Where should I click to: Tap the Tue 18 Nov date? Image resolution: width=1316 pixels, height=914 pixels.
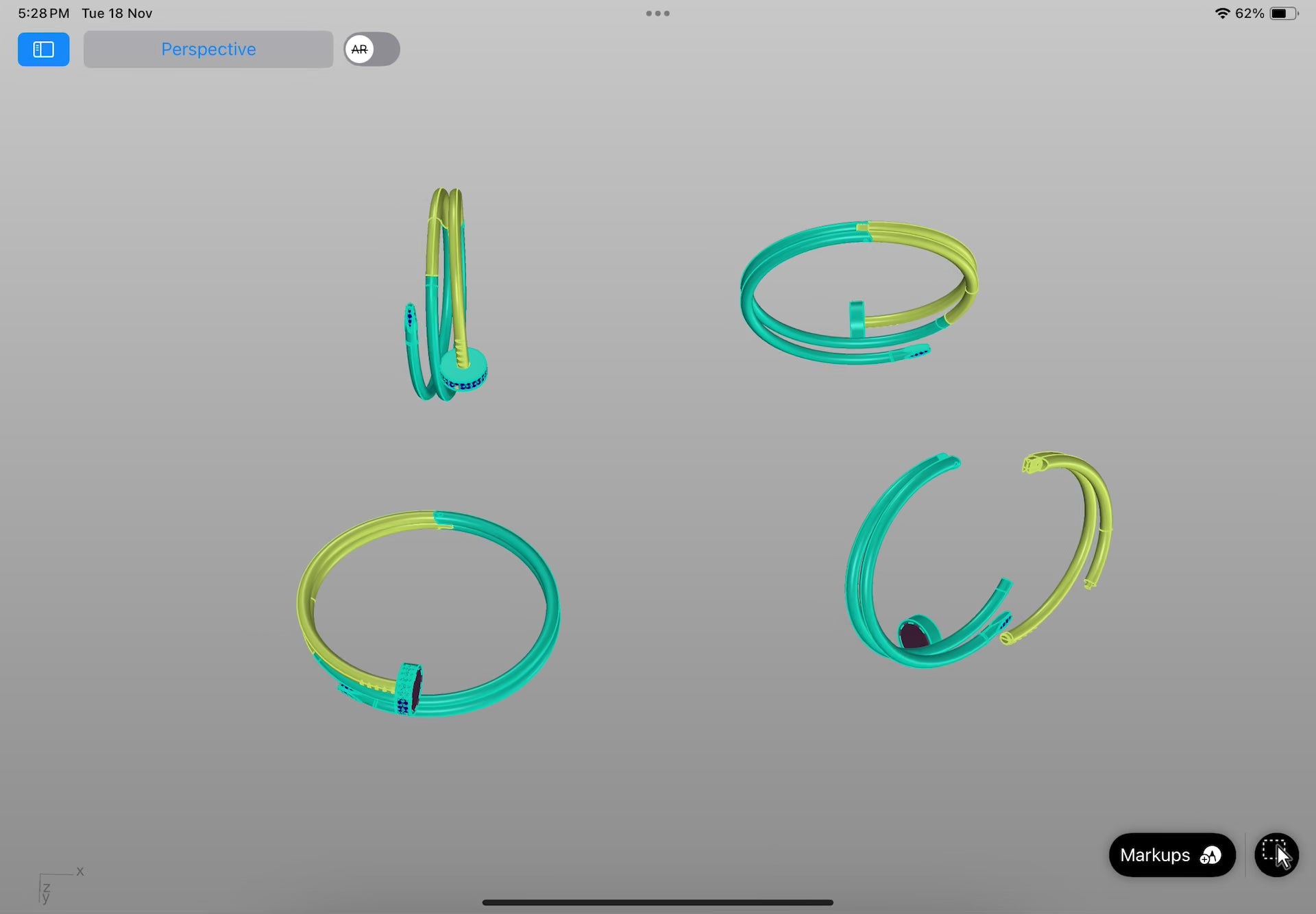coord(117,13)
